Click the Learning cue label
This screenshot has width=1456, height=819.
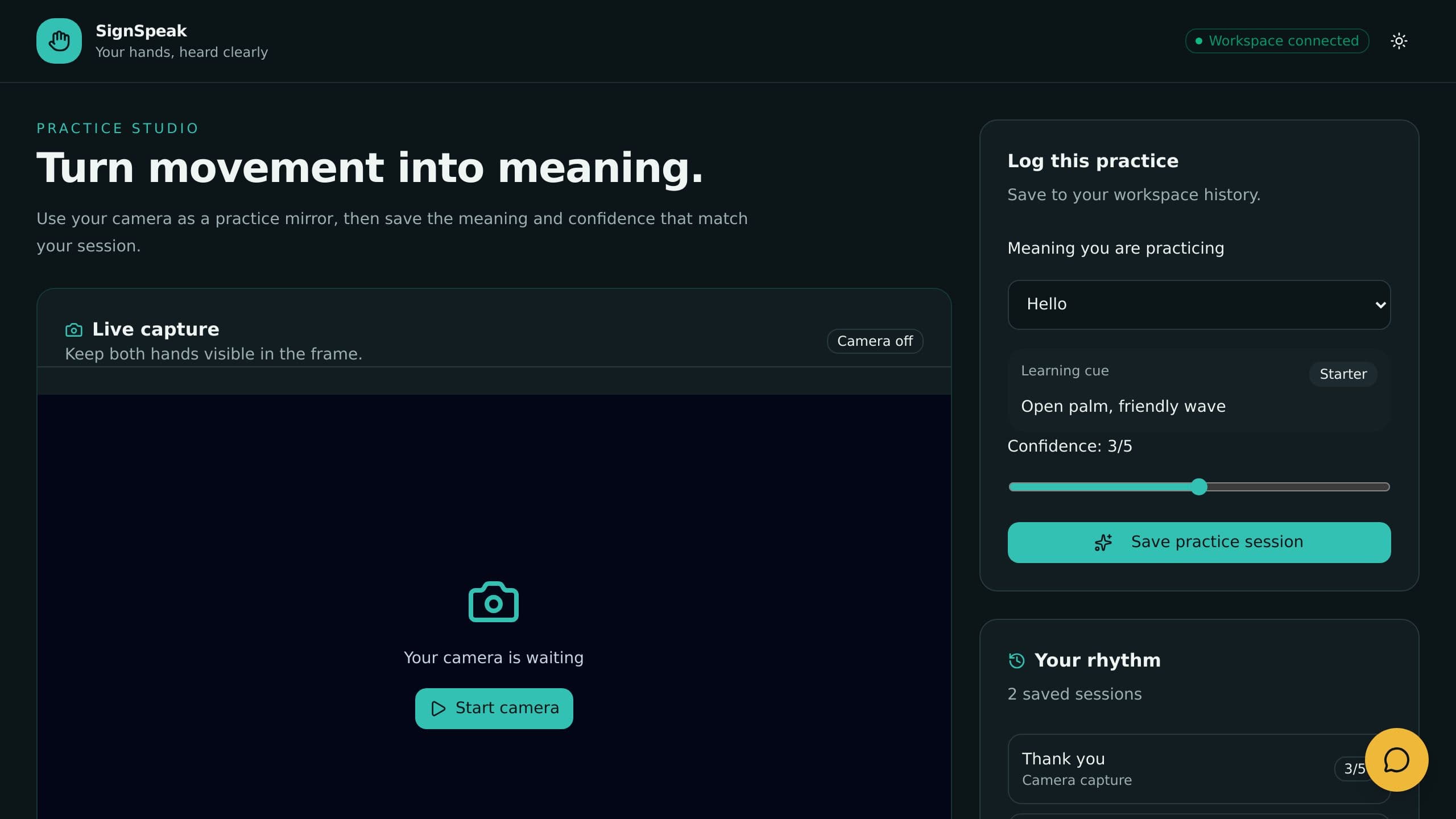coord(1065,371)
